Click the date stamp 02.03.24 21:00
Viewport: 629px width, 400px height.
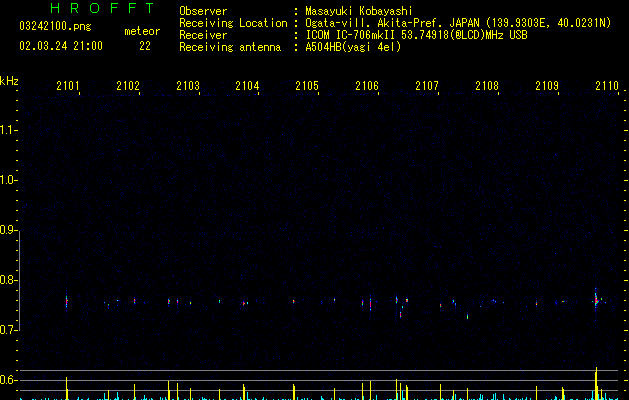tap(61, 46)
